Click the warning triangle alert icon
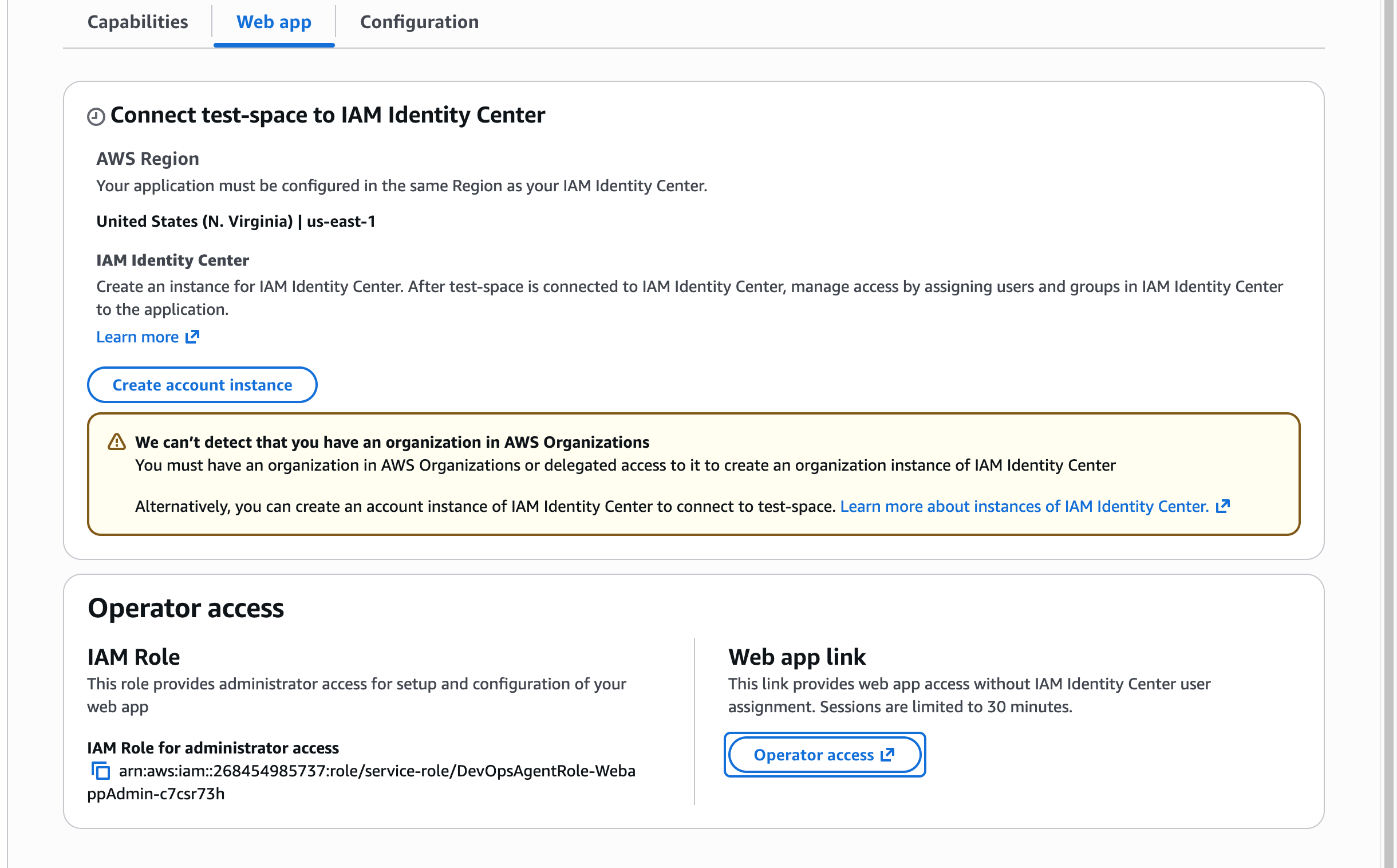The height and width of the screenshot is (868, 1397). pyautogui.click(x=117, y=442)
